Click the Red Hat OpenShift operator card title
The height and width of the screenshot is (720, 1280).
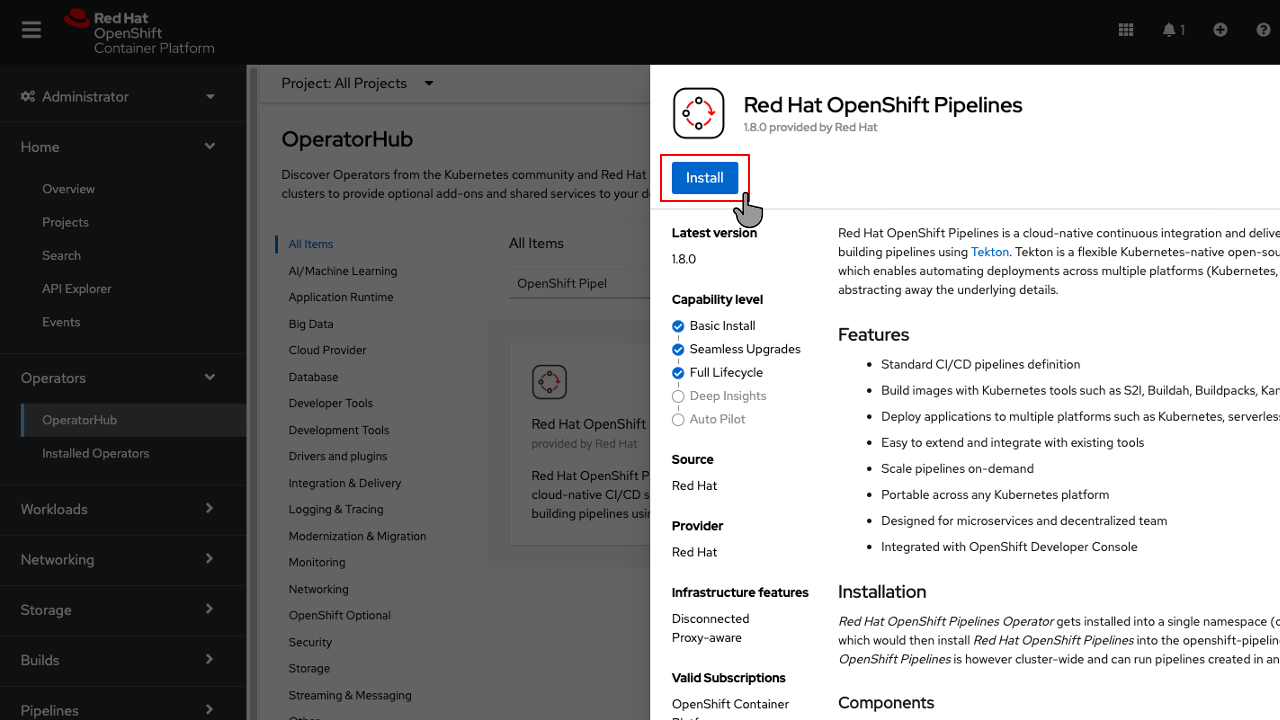point(589,424)
